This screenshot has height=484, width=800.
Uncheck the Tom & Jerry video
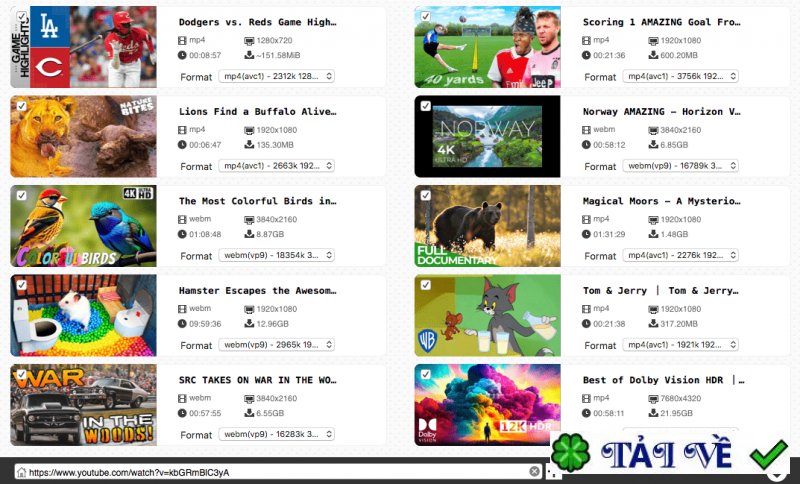(x=426, y=285)
